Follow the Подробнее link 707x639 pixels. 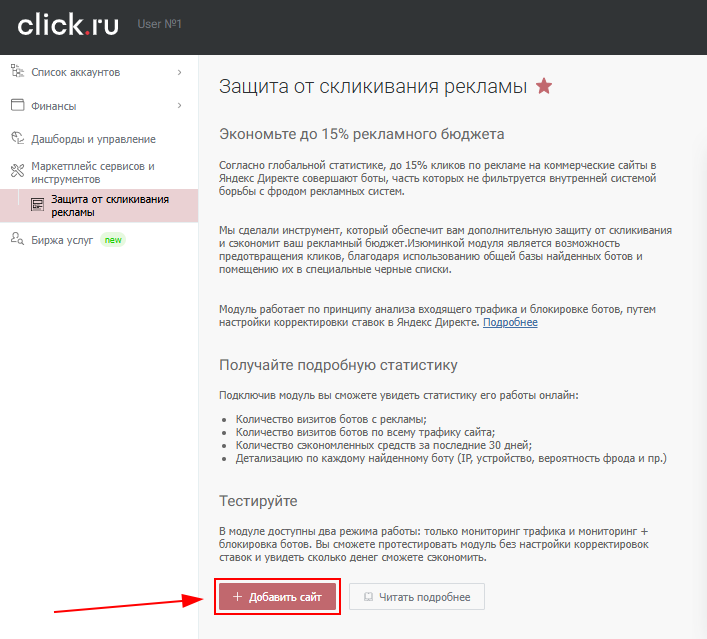(x=510, y=323)
